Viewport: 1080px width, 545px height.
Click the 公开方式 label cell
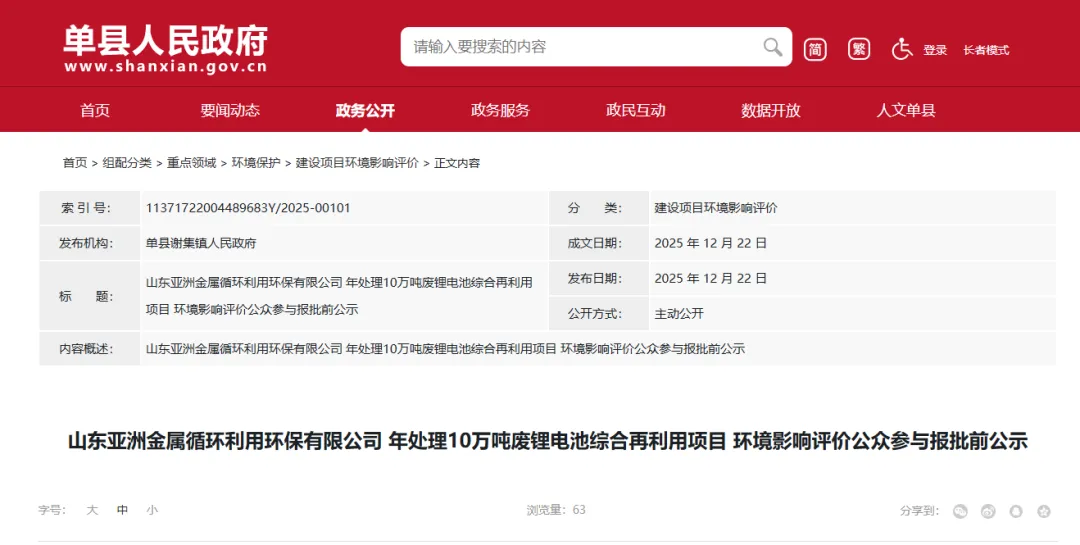pyautogui.click(x=599, y=314)
